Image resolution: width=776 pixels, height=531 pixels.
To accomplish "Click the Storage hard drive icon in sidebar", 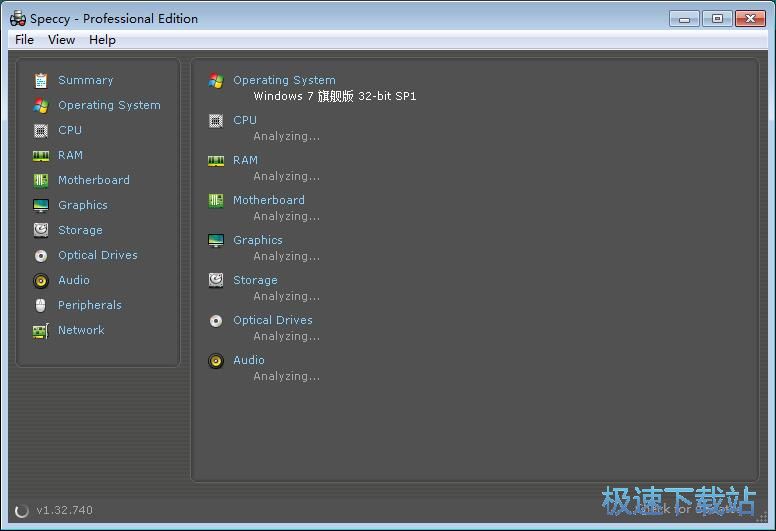I will (x=41, y=230).
